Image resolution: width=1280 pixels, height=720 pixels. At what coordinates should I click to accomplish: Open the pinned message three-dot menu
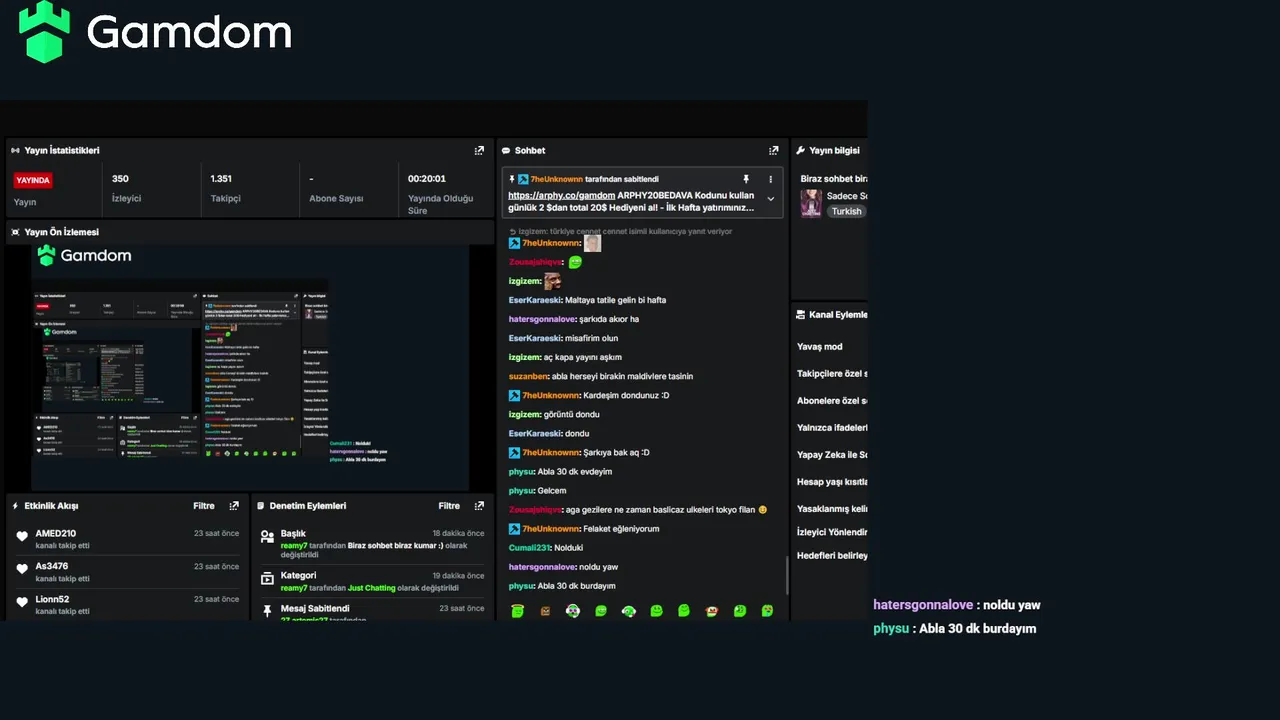(x=770, y=179)
